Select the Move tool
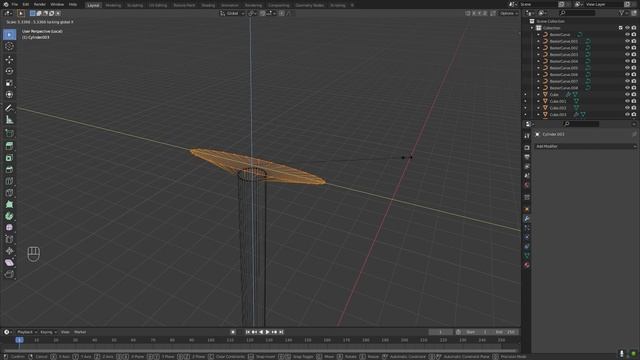This screenshot has width=640, height=360. tap(9, 60)
